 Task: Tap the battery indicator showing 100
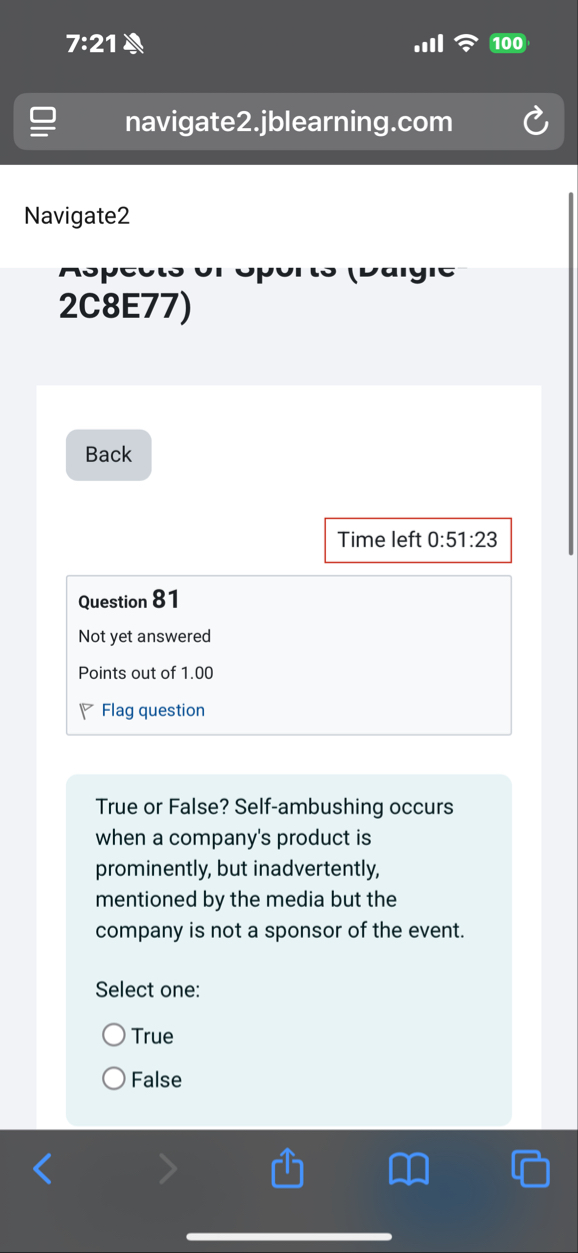click(x=507, y=43)
